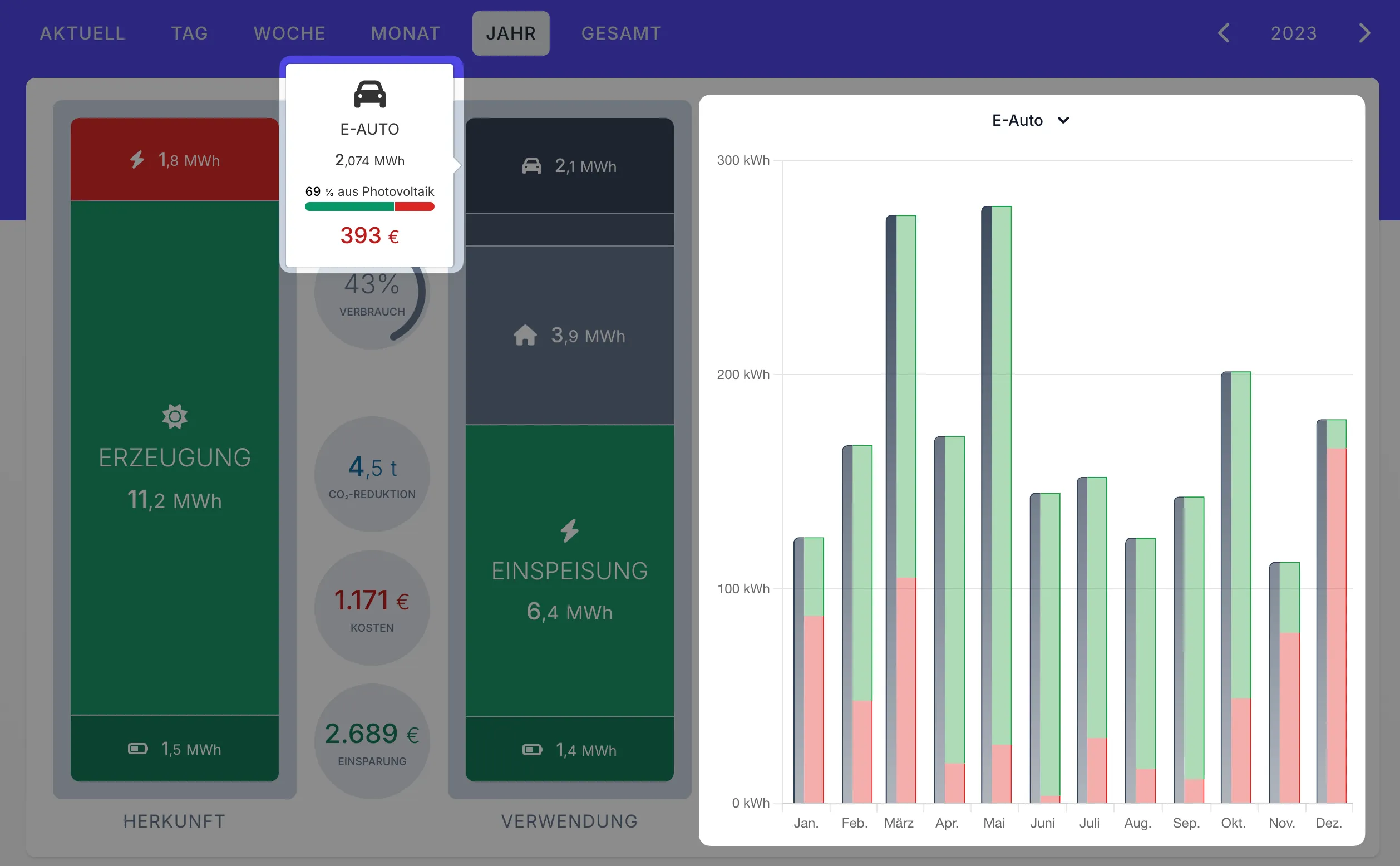Click the 4,5 t CO₂-REDUKTION circle
The width and height of the screenshot is (1400, 866).
coord(372,474)
